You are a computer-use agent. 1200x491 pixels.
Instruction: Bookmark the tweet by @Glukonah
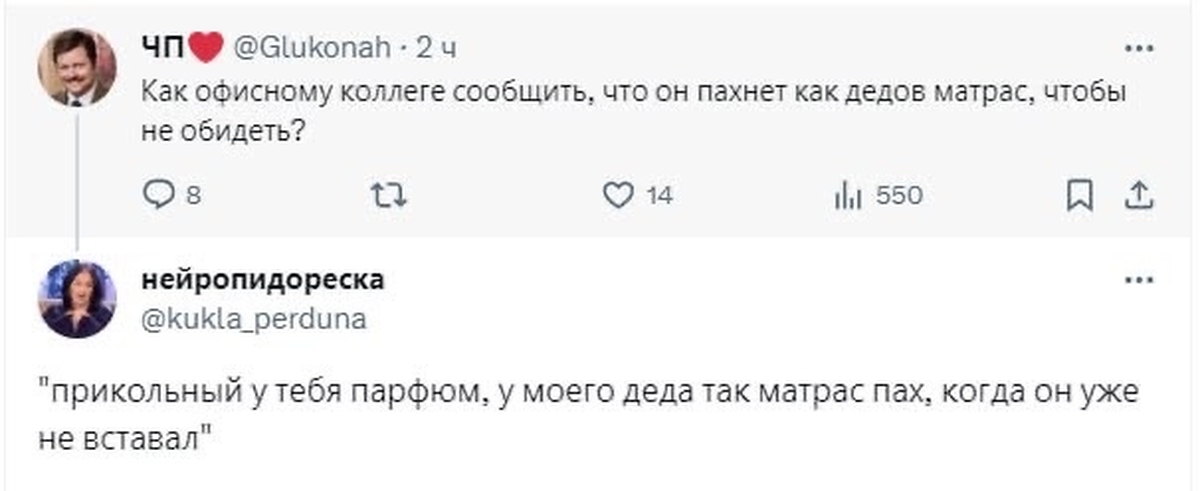pos(1079,196)
